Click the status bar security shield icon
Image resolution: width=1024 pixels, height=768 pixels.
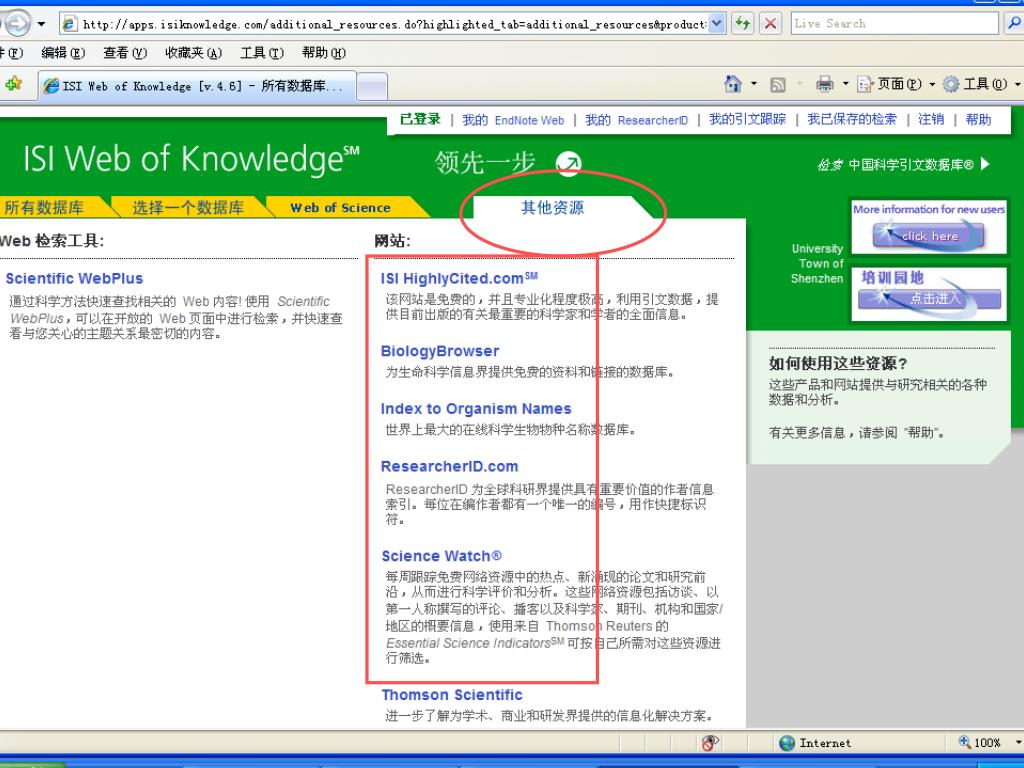click(x=710, y=743)
